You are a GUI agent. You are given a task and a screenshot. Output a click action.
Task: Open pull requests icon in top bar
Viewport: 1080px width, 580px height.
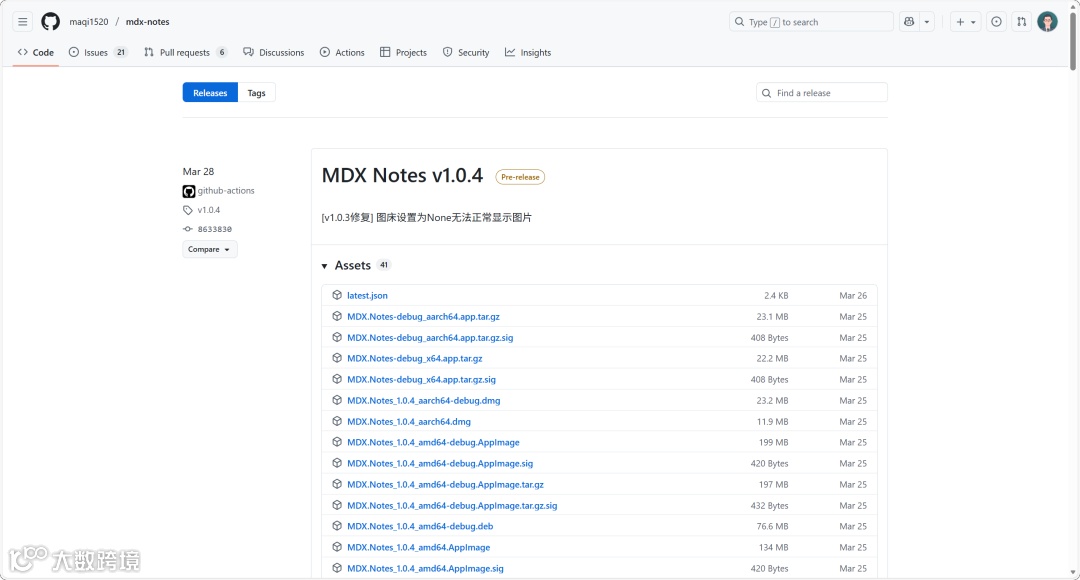[x=1021, y=22]
